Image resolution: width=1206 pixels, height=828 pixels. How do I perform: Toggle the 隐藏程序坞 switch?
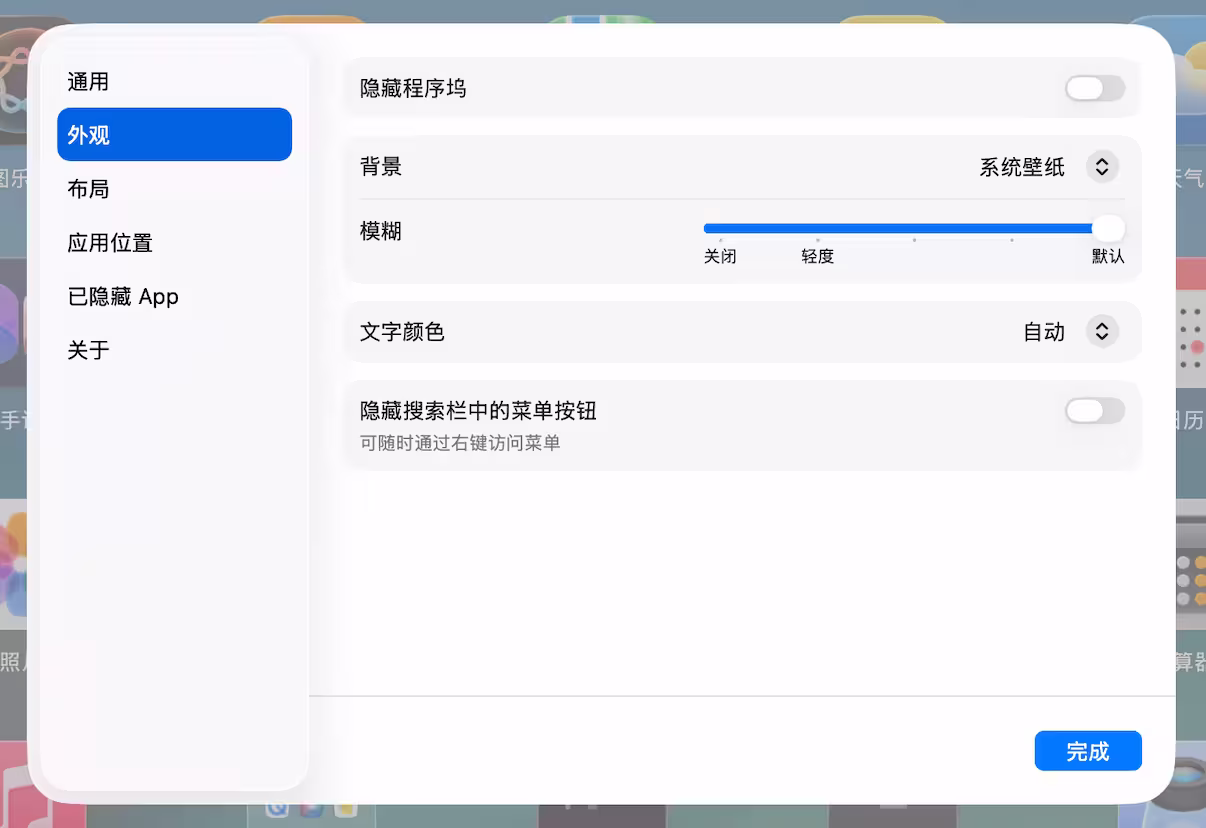coord(1095,89)
